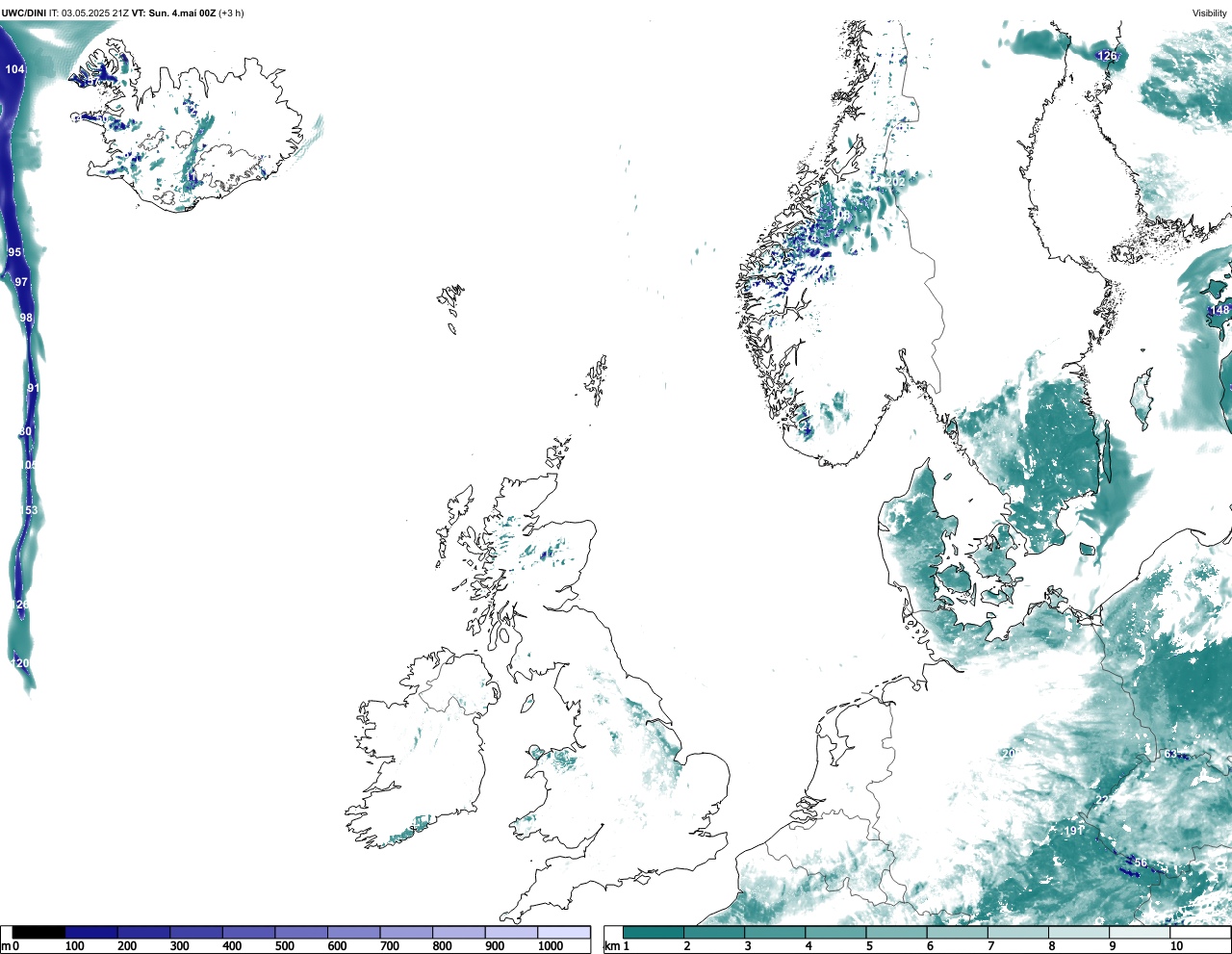Click the 'VT: Sun. 4.mai 00Z' valid time text
1232x954 pixels.
(x=173, y=13)
